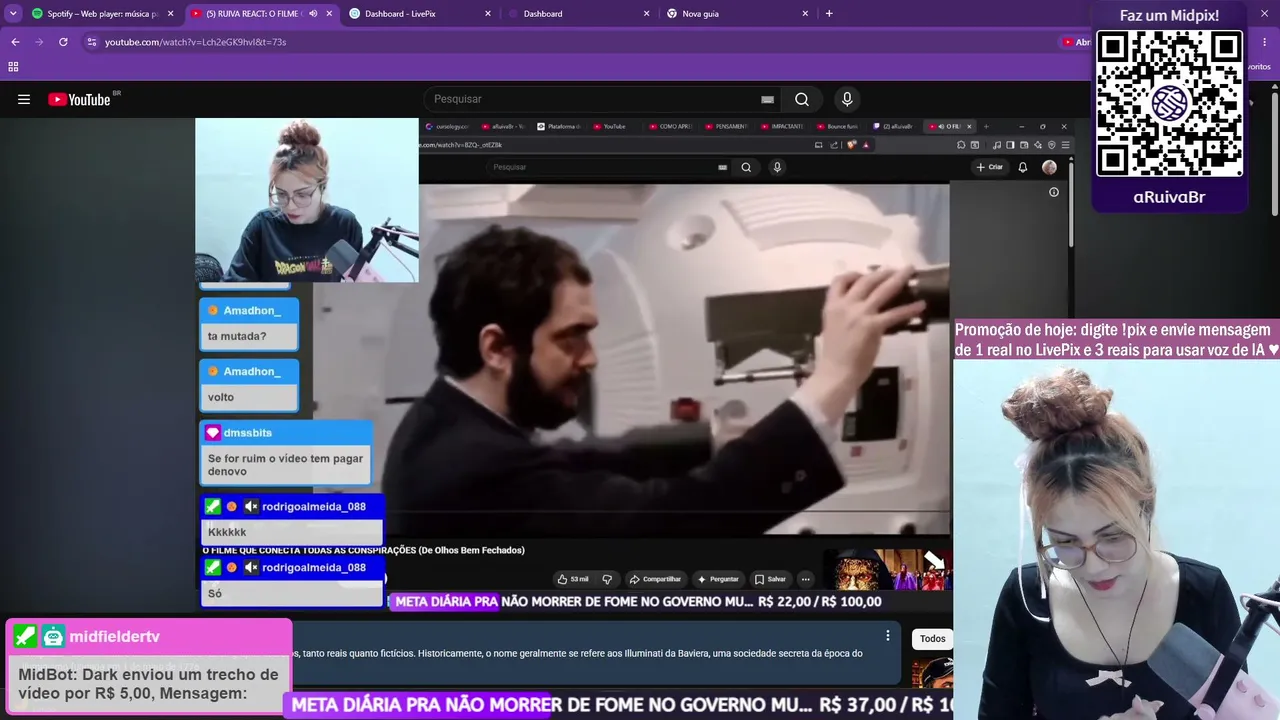Screen dimensions: 1280x720
Task: Open the tab search dropdown arrow
Action: click(x=13, y=14)
